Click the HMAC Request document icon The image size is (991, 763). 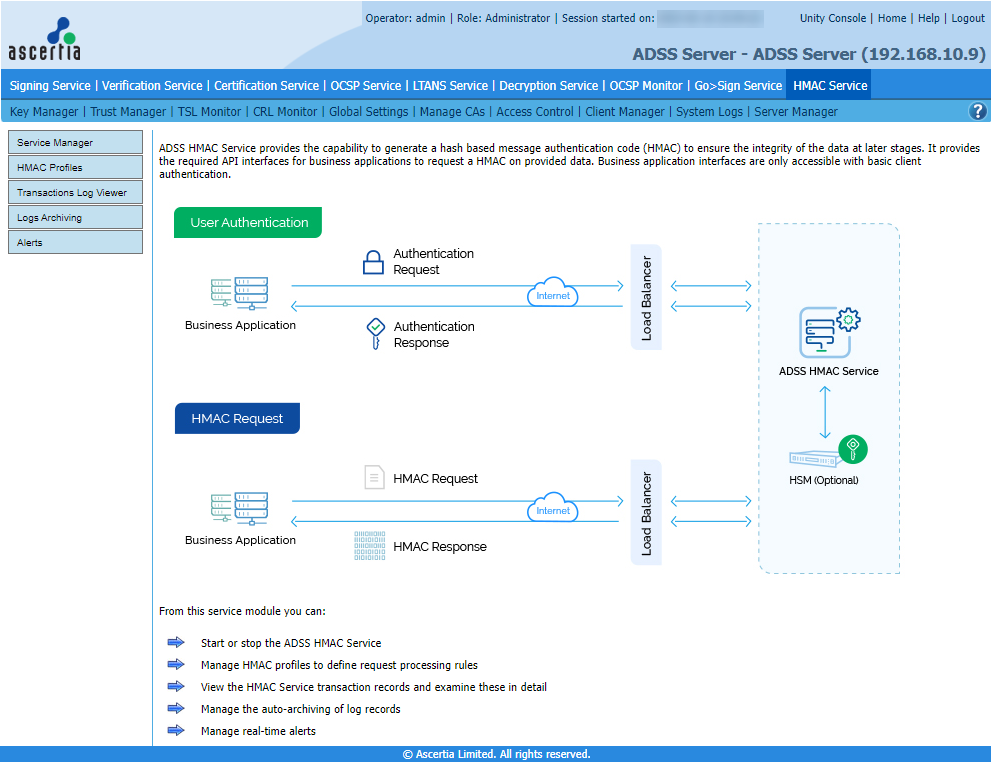coord(374,478)
